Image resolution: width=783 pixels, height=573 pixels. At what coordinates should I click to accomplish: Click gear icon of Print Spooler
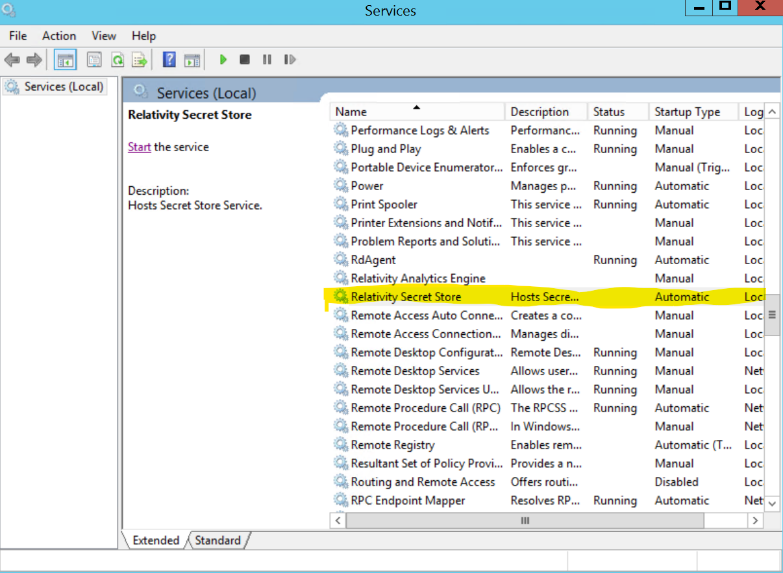(341, 204)
